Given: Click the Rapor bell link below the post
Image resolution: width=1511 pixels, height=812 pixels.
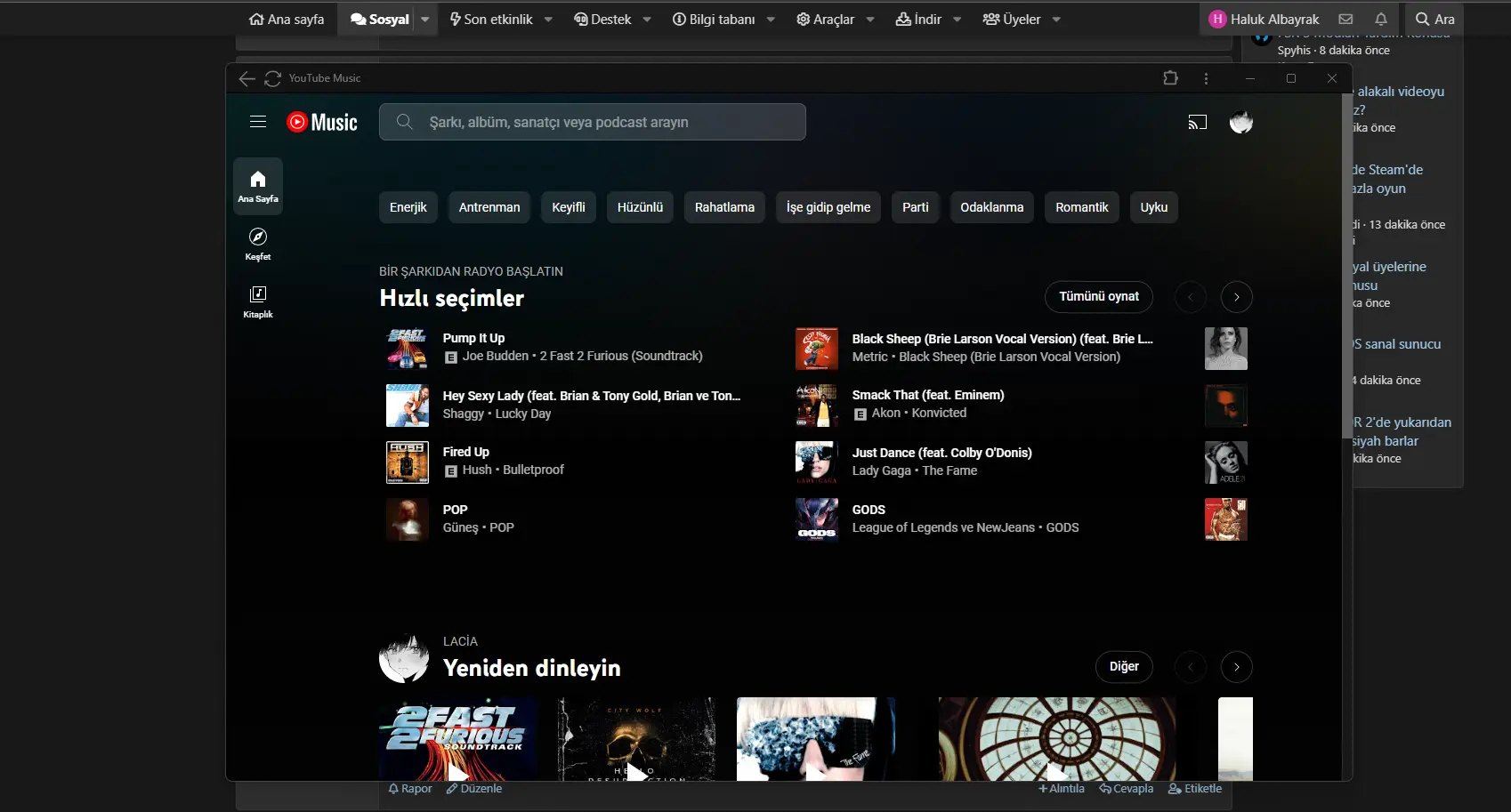Looking at the screenshot, I should 410,789.
